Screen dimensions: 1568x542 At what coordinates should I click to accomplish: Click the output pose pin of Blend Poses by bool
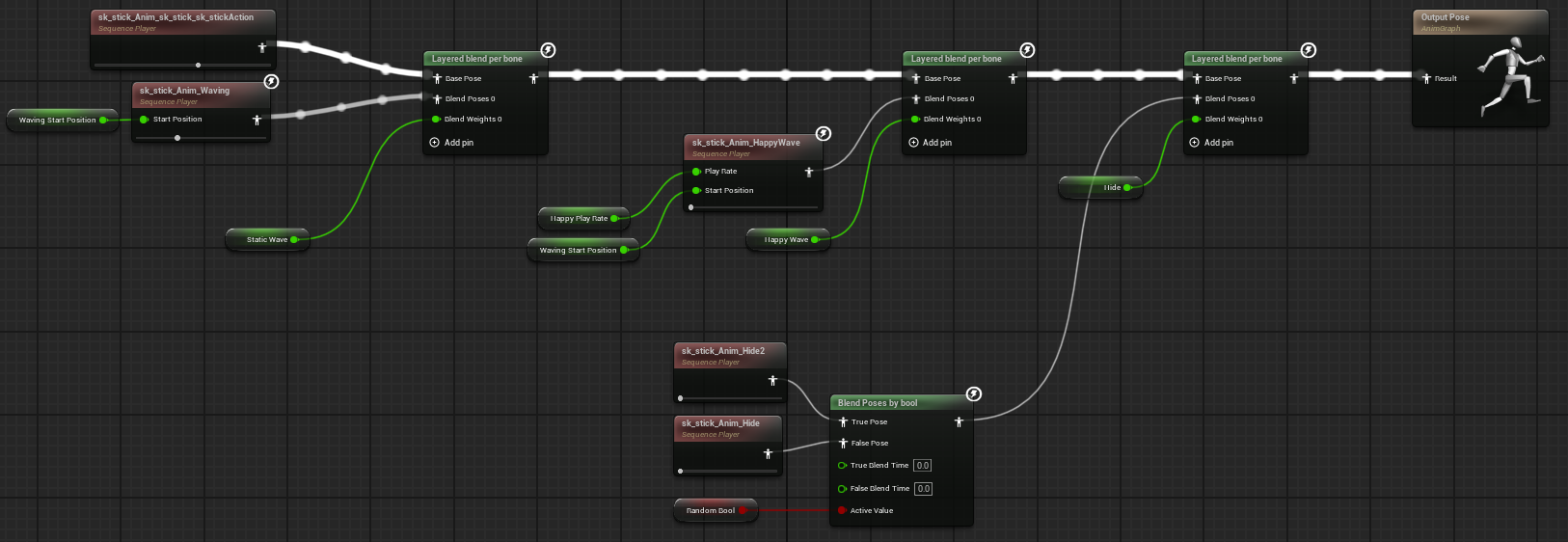point(959,422)
